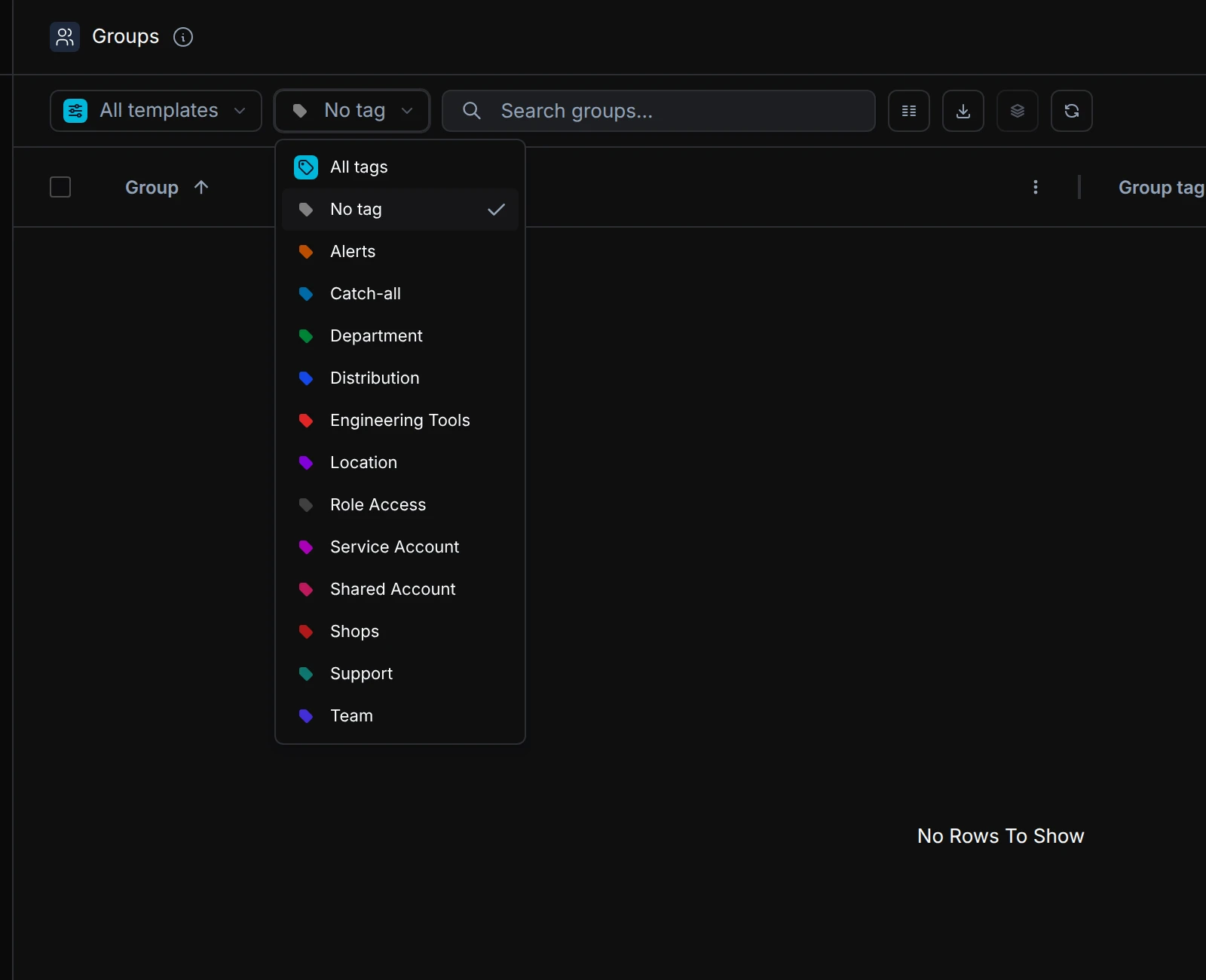The image size is (1206, 980).
Task: Toggle the select-all rows checkbox
Action: point(60,187)
